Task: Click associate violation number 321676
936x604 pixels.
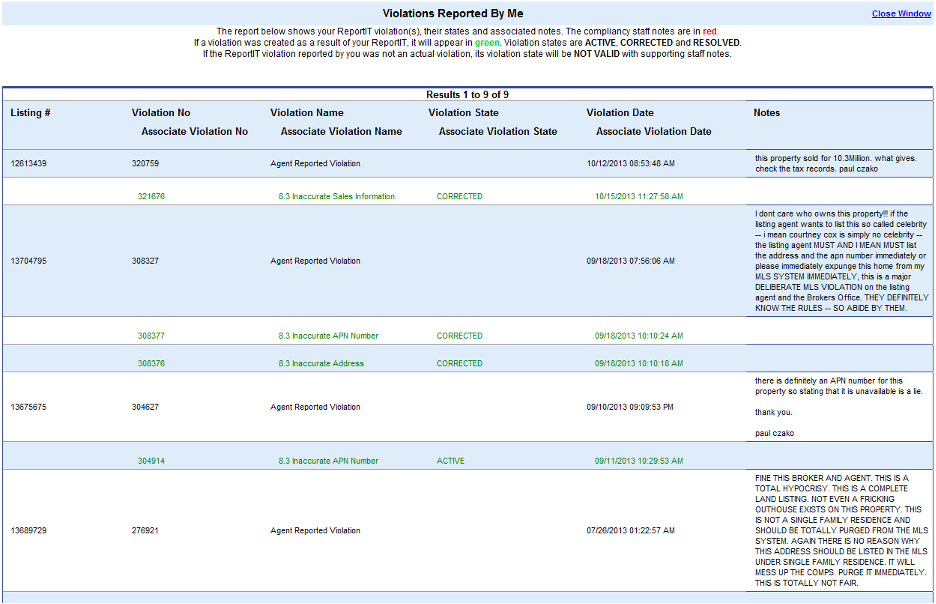Action: [151, 197]
